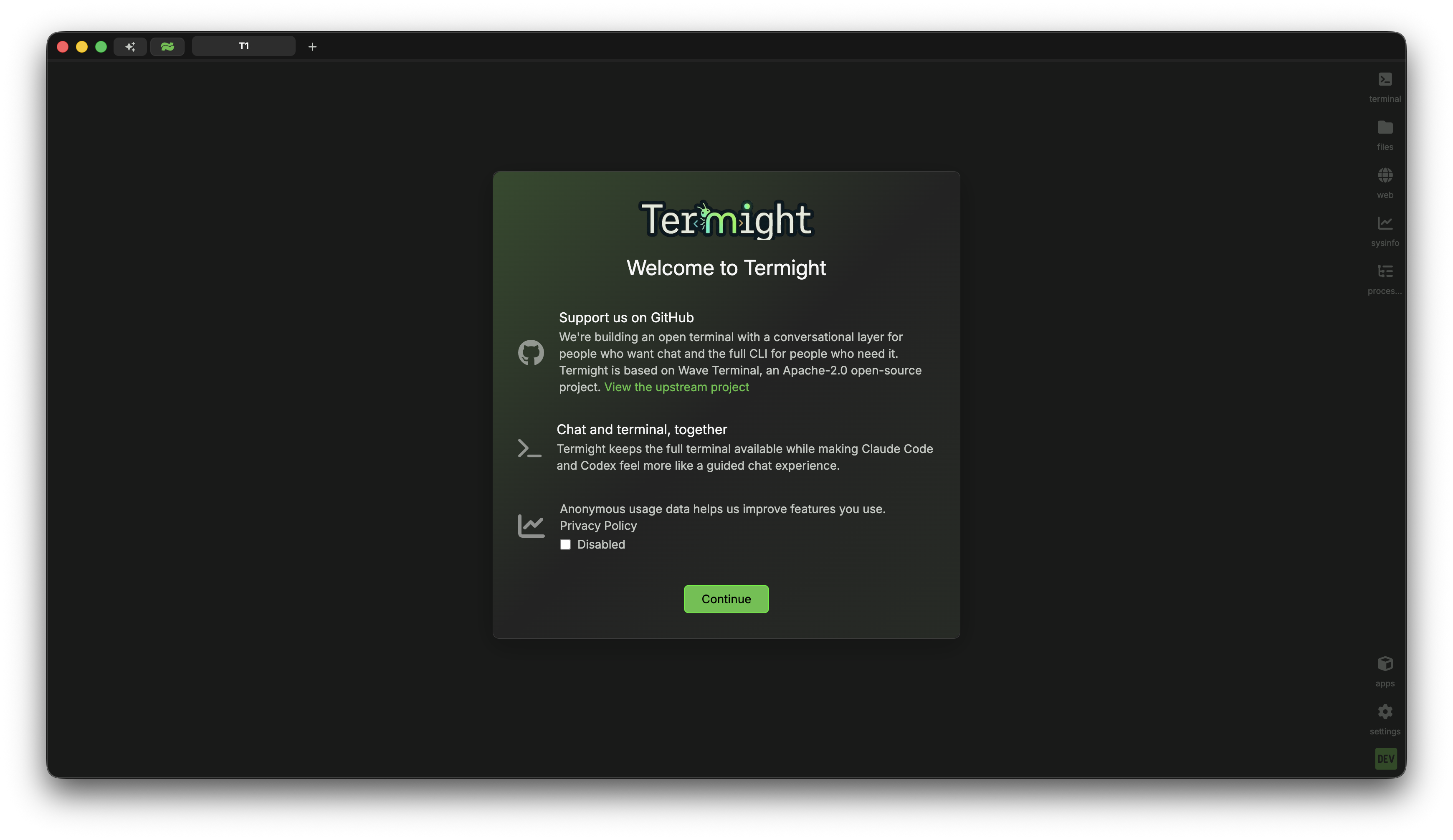Click the green wave workspace switcher icon
This screenshot has width=1453, height=840.
pyautogui.click(x=167, y=47)
